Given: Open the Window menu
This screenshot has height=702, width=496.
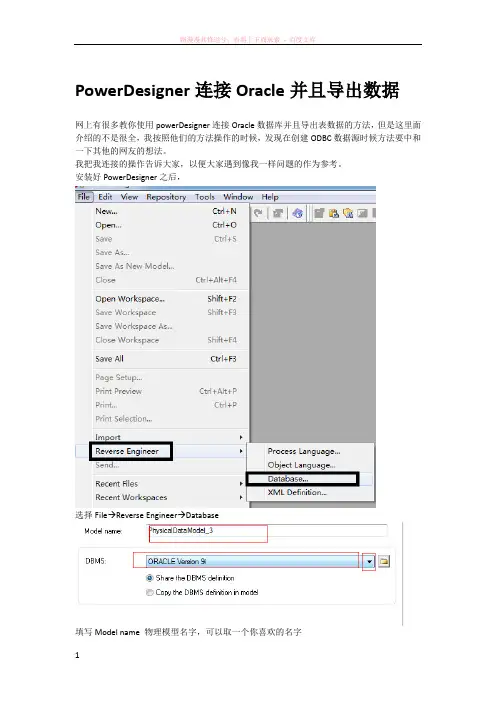Looking at the screenshot, I should pos(238,197).
